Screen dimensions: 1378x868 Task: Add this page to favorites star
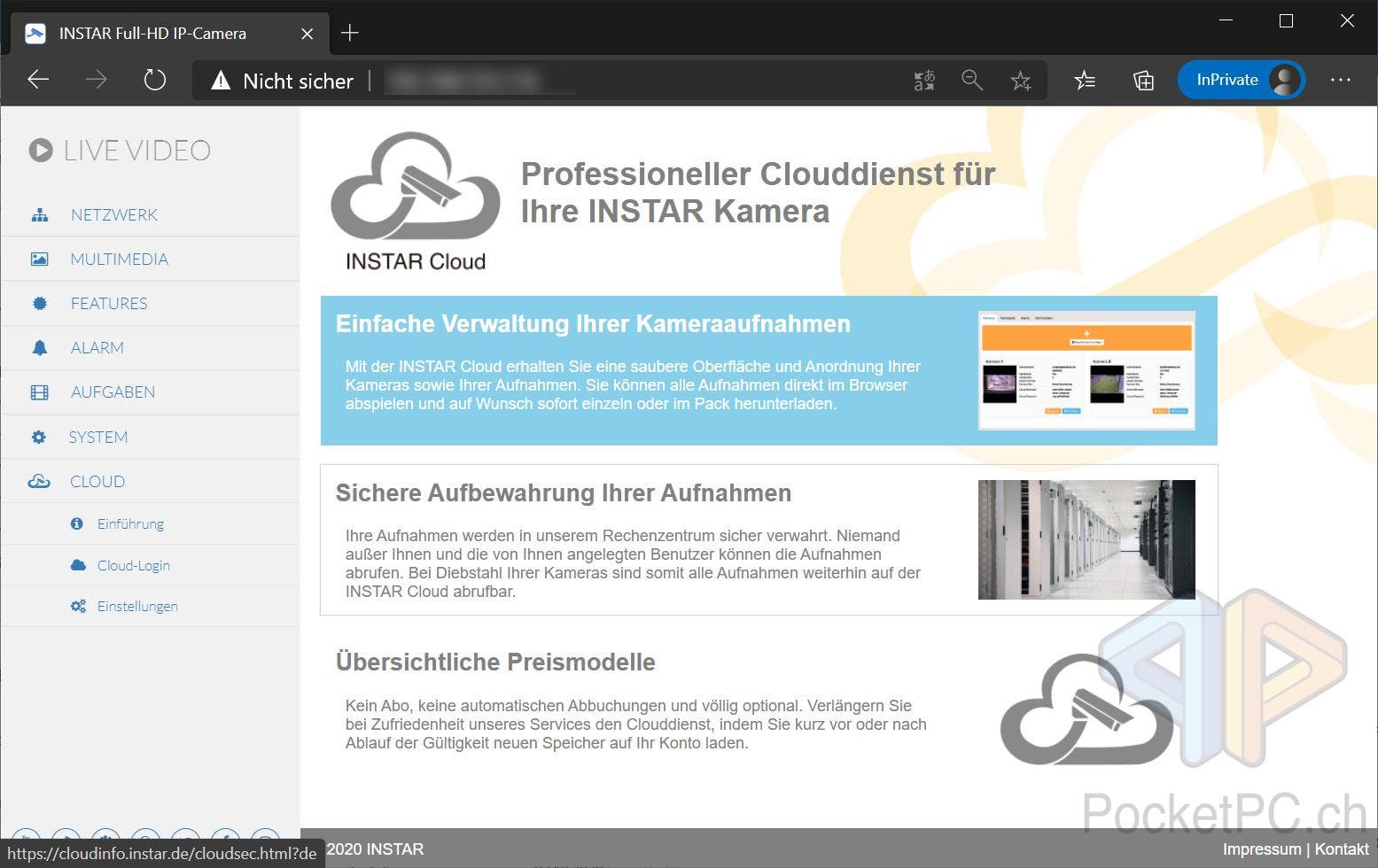(1021, 81)
